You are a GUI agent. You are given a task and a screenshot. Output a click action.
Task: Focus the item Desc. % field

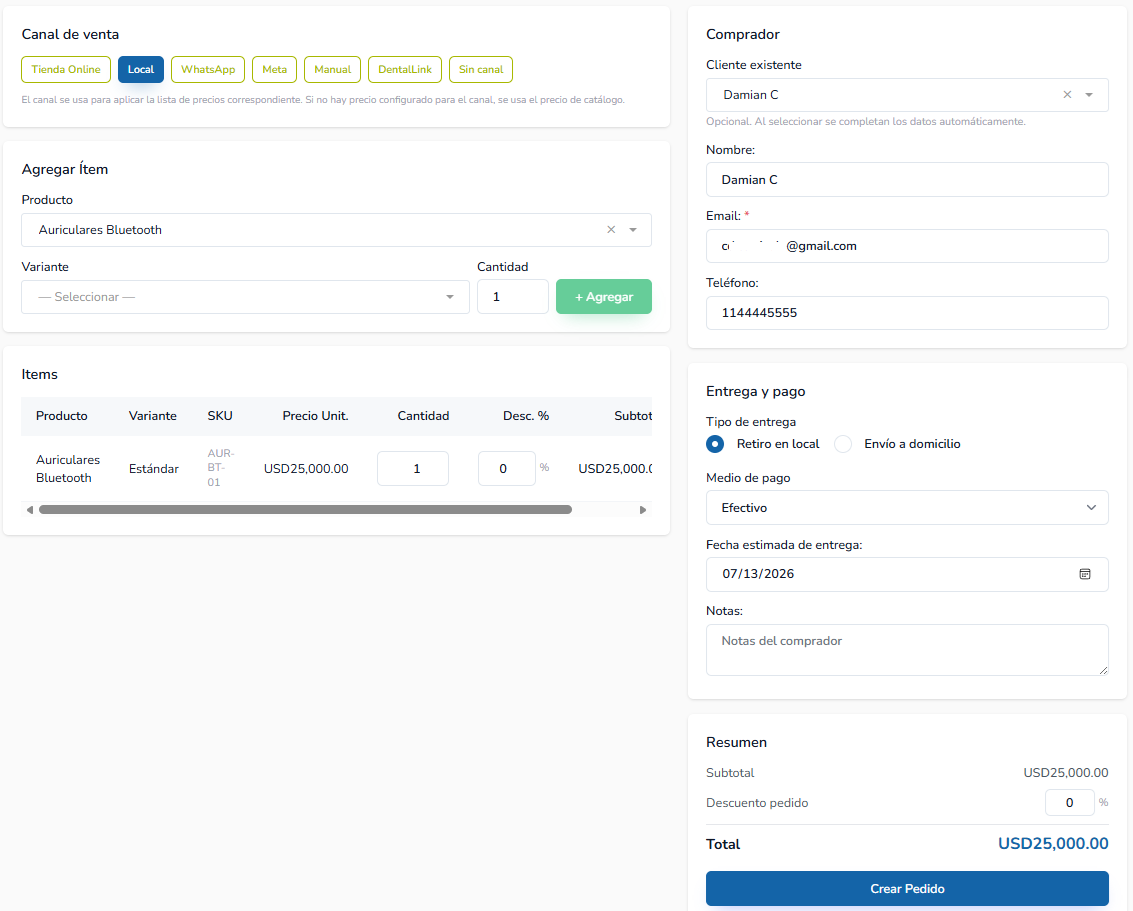pyautogui.click(x=507, y=469)
